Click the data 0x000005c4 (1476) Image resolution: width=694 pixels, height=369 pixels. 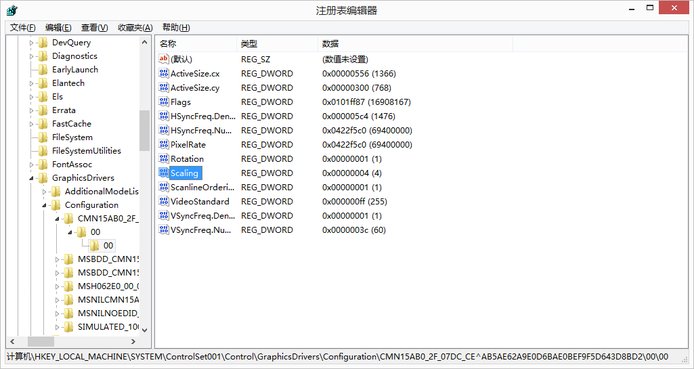[359, 116]
